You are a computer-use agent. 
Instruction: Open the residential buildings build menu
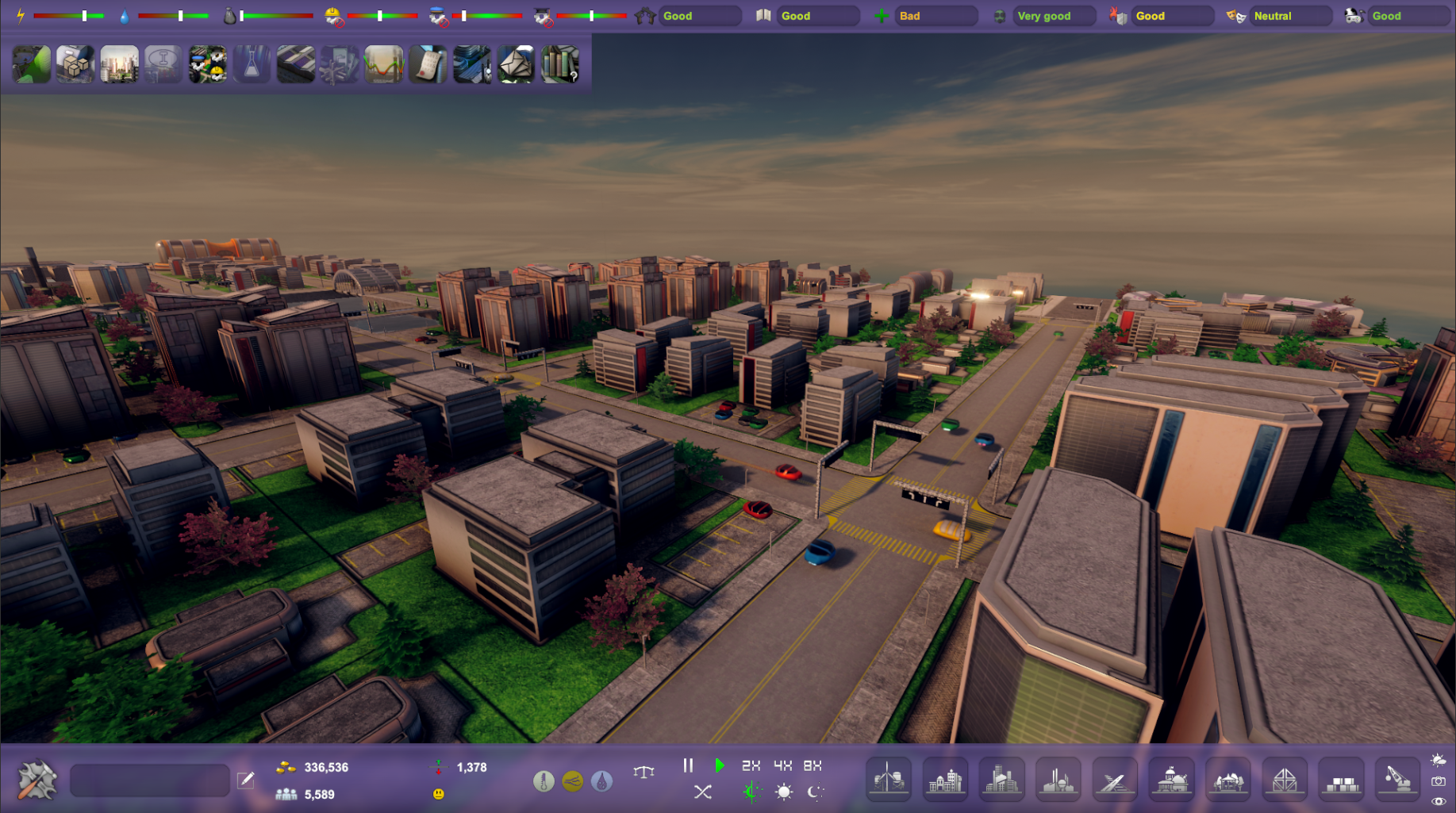[x=945, y=780]
